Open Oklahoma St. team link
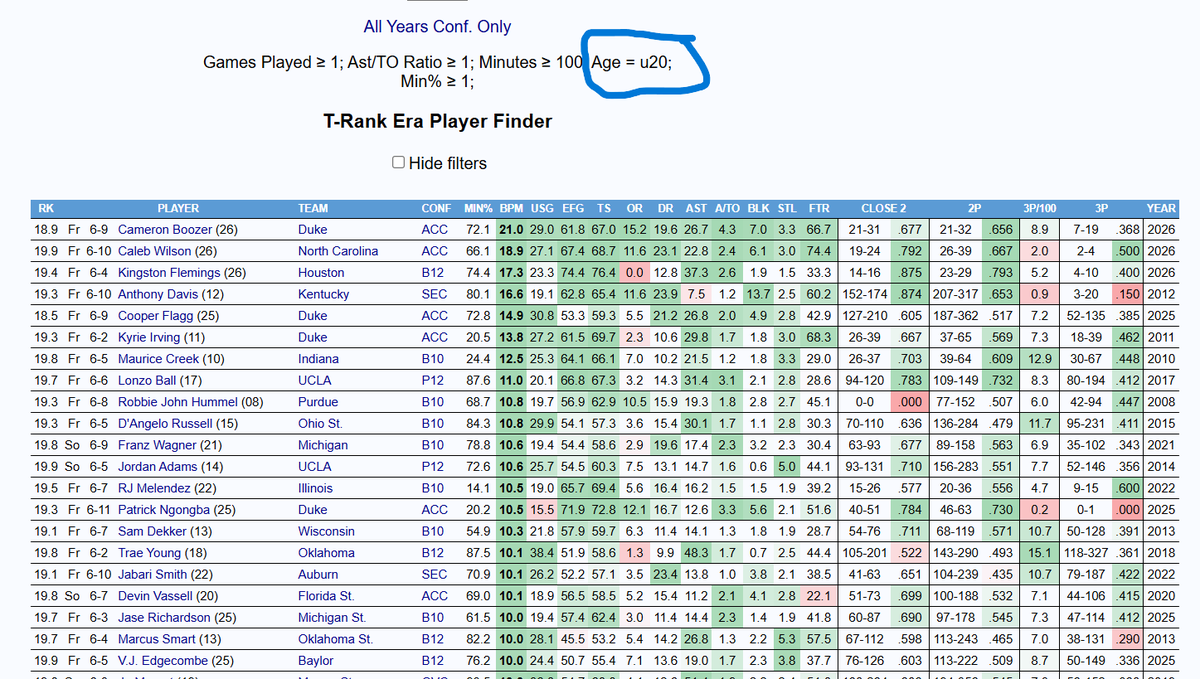This screenshot has width=1200, height=679. pyautogui.click(x=335, y=640)
